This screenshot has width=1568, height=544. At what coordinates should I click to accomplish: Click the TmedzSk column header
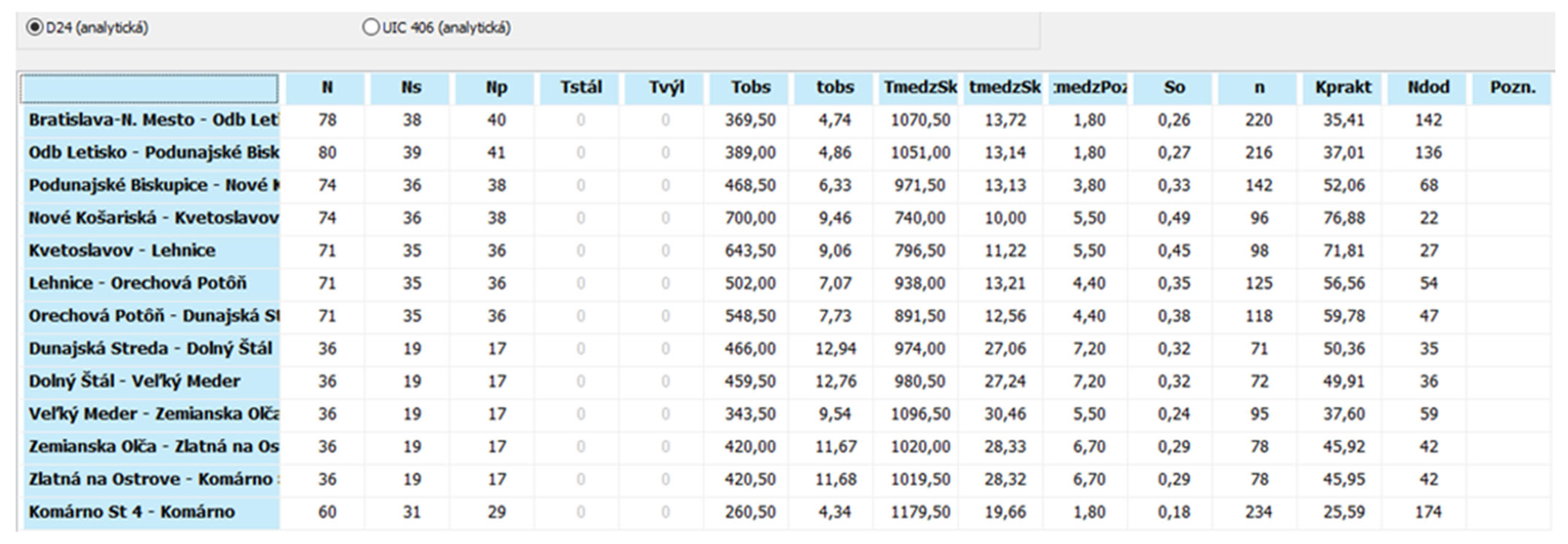coord(920,88)
